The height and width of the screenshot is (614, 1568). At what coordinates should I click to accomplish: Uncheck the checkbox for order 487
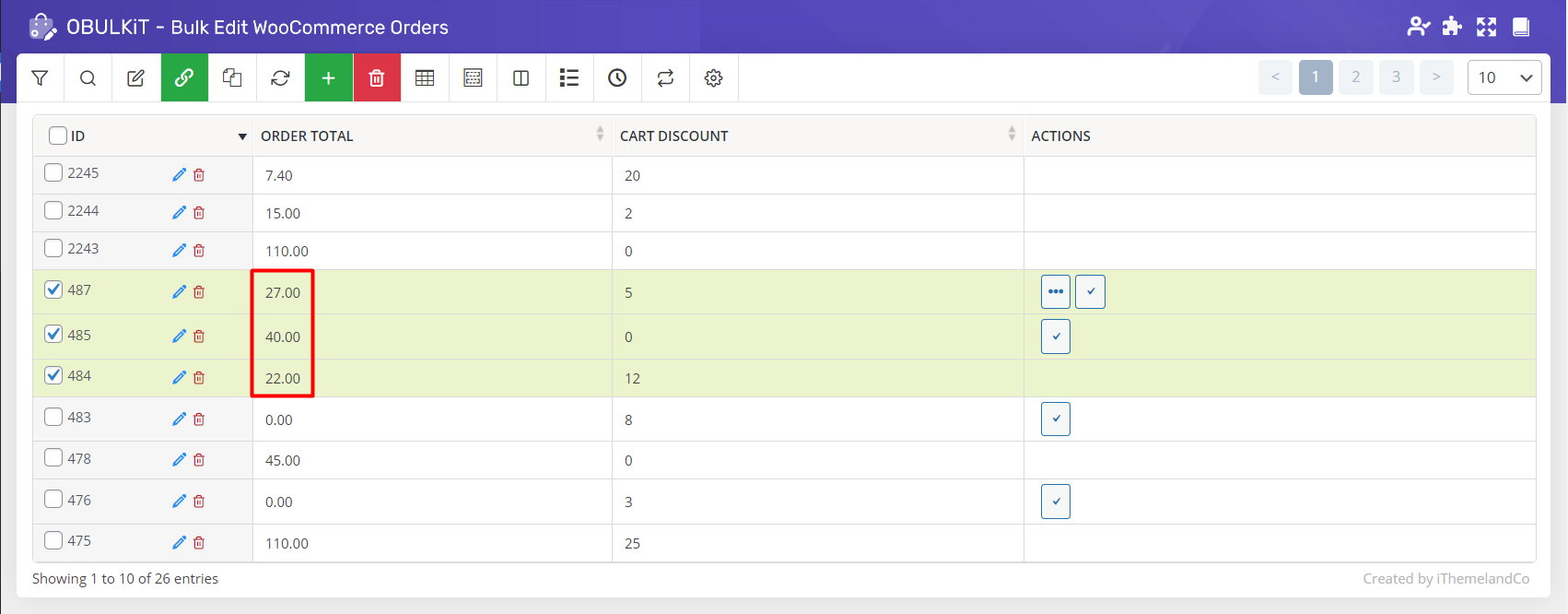[54, 289]
